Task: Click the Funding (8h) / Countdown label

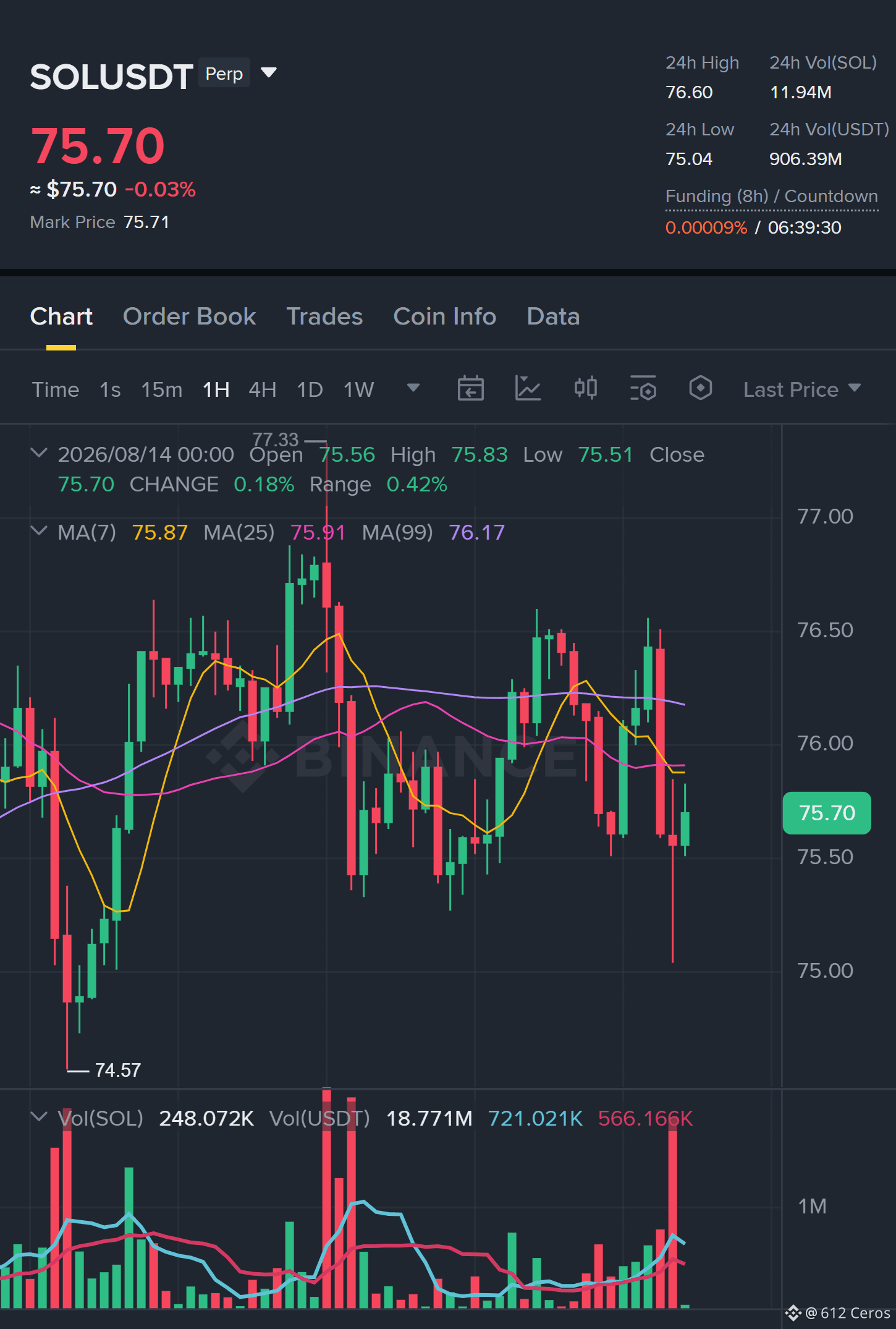Action: pos(771,197)
